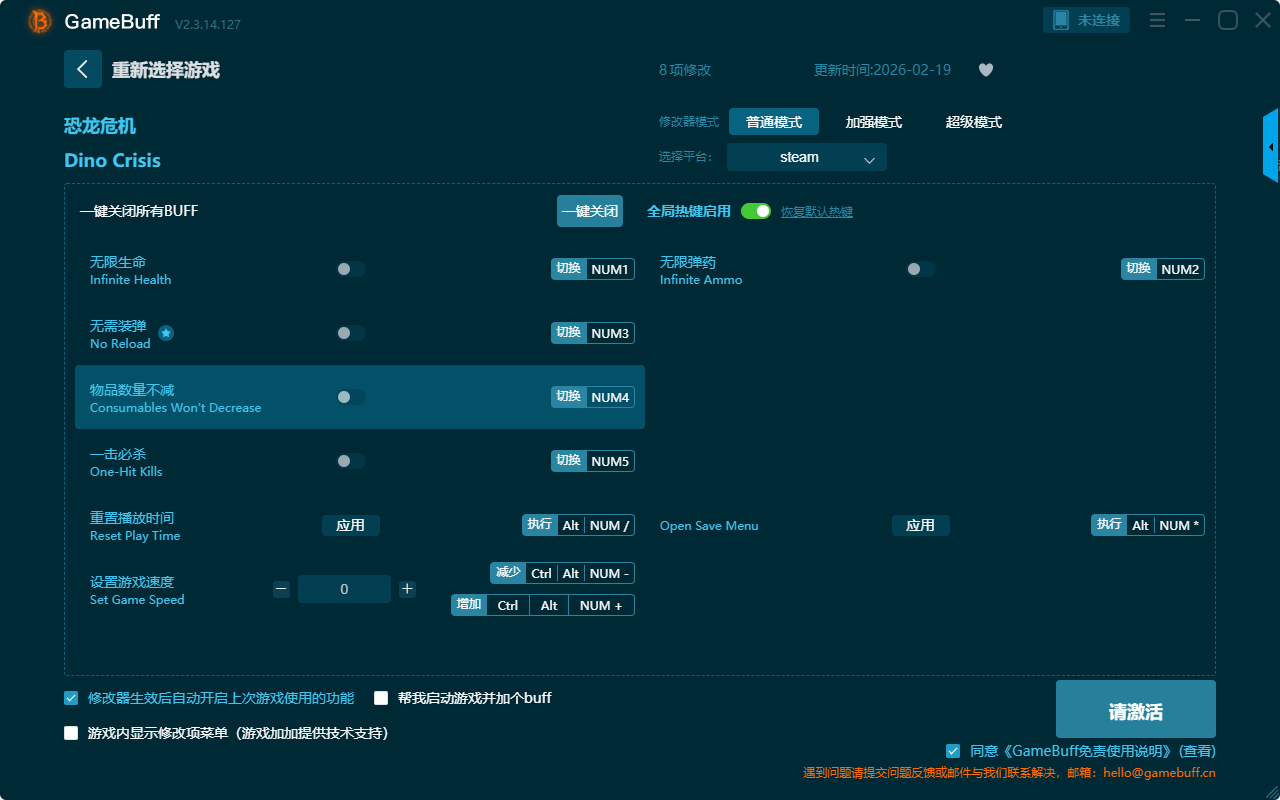Click the restore default hotkeys link

pos(816,212)
